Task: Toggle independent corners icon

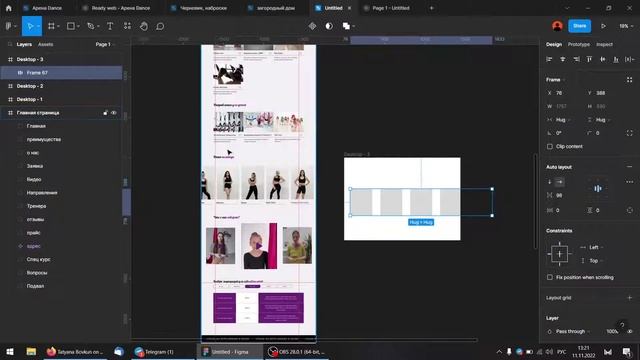Action: click(x=629, y=133)
